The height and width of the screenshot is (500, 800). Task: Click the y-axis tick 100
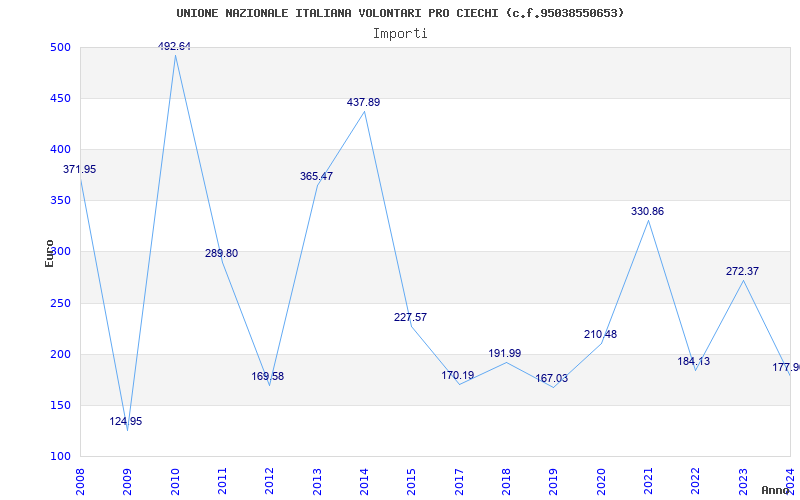coord(59,457)
